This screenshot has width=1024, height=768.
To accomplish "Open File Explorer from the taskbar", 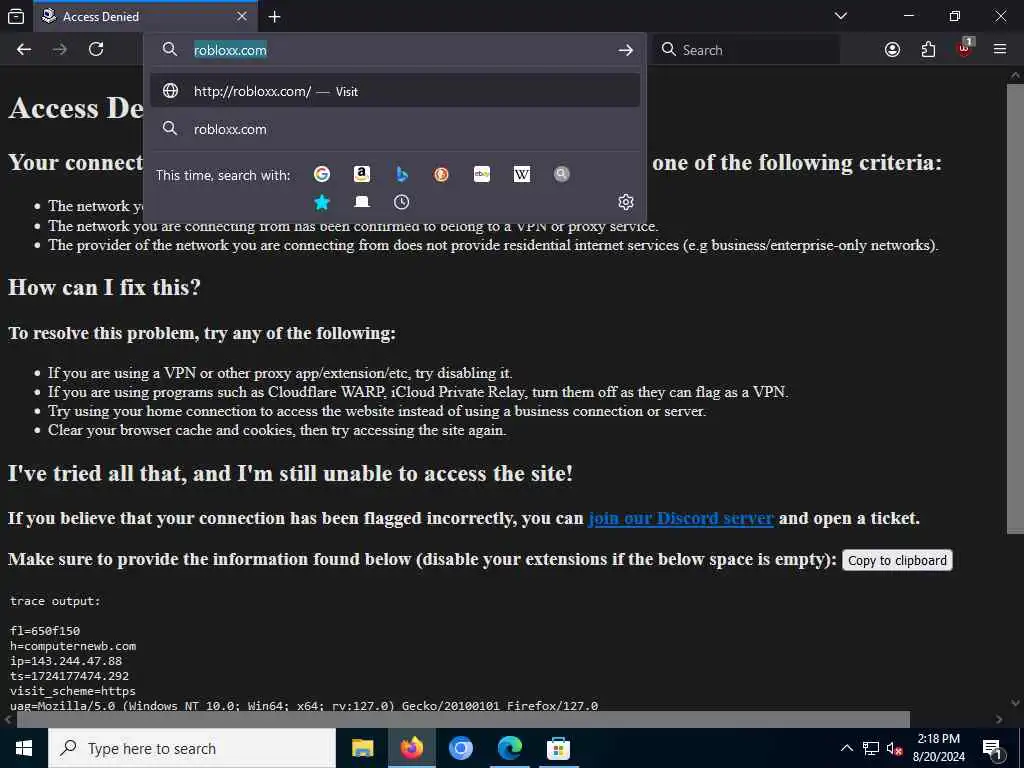I will pyautogui.click(x=362, y=748).
